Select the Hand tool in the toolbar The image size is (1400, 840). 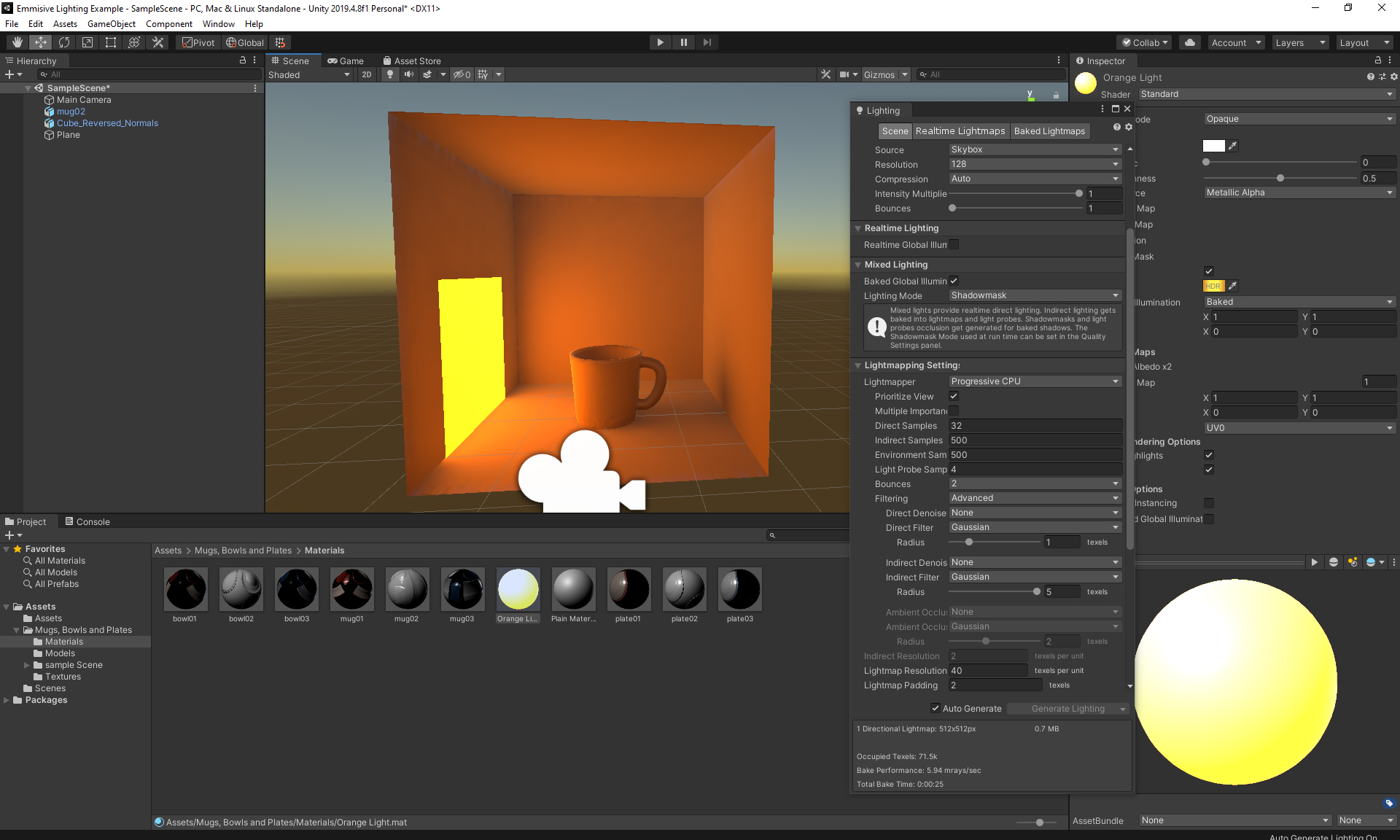16,42
